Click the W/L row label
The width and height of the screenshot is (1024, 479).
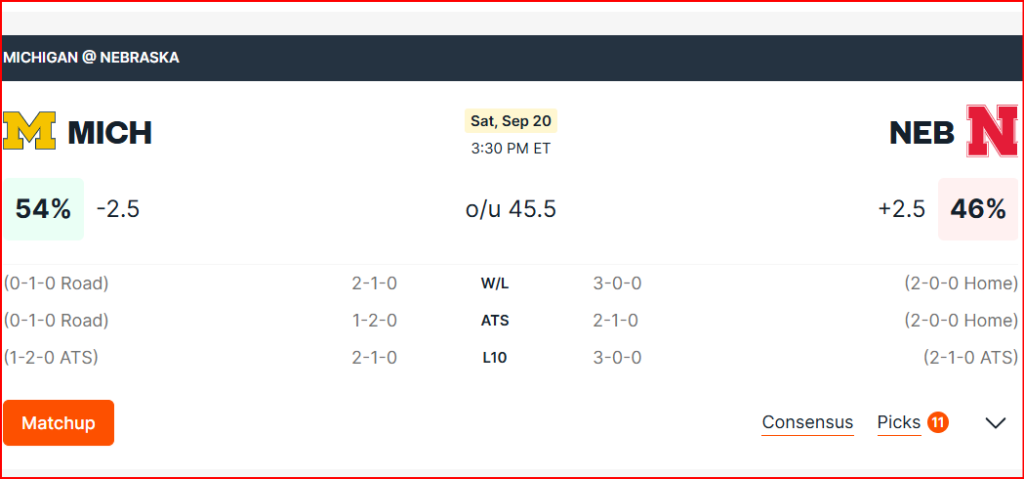[495, 284]
